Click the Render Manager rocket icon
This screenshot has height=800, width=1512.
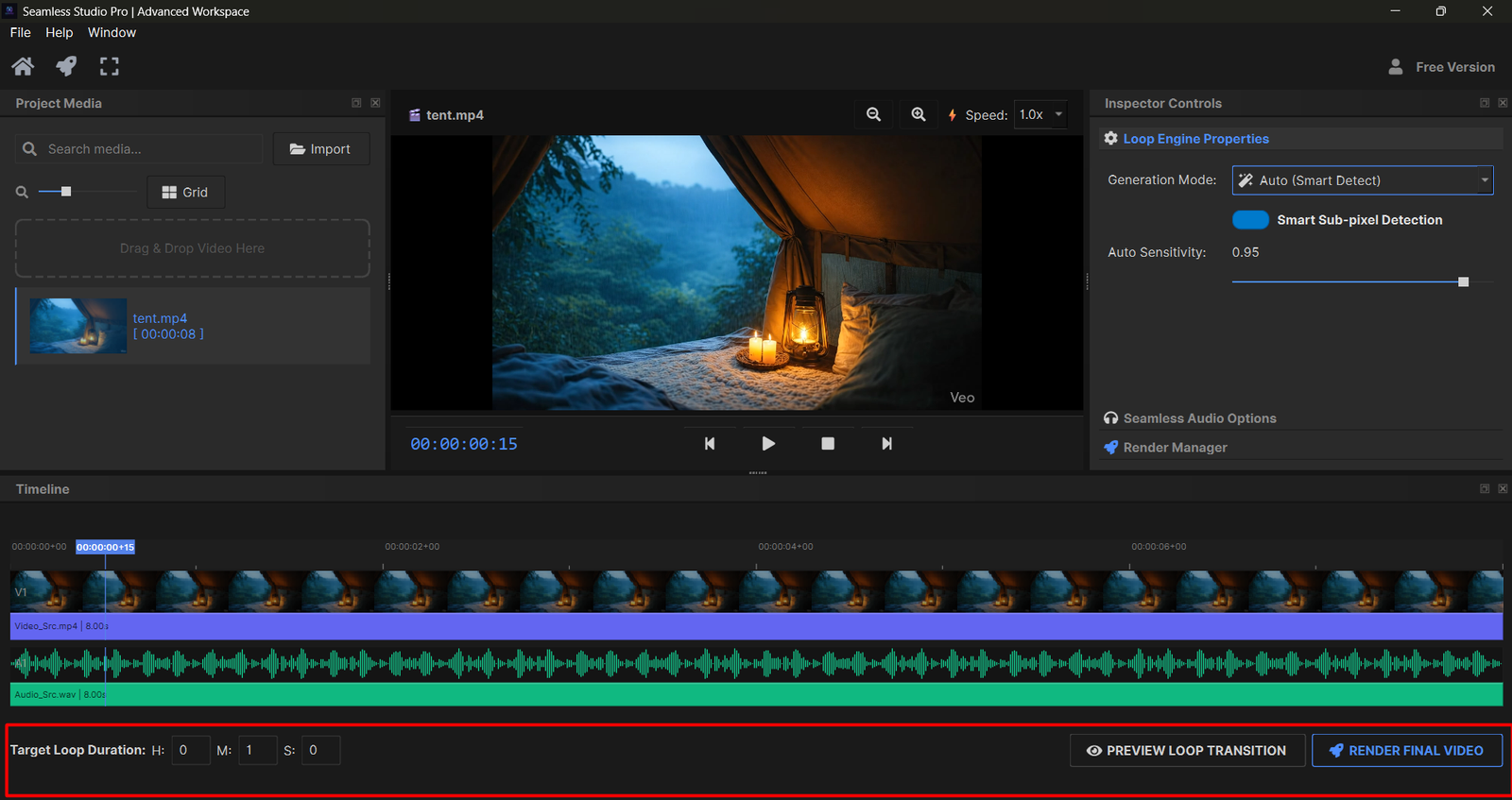pos(1111,447)
